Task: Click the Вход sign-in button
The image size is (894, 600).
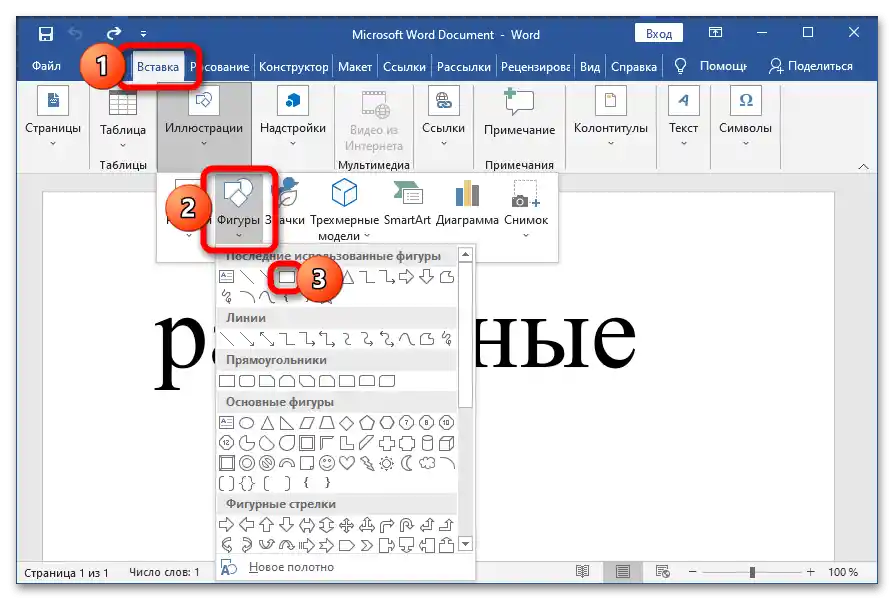Action: (x=659, y=34)
